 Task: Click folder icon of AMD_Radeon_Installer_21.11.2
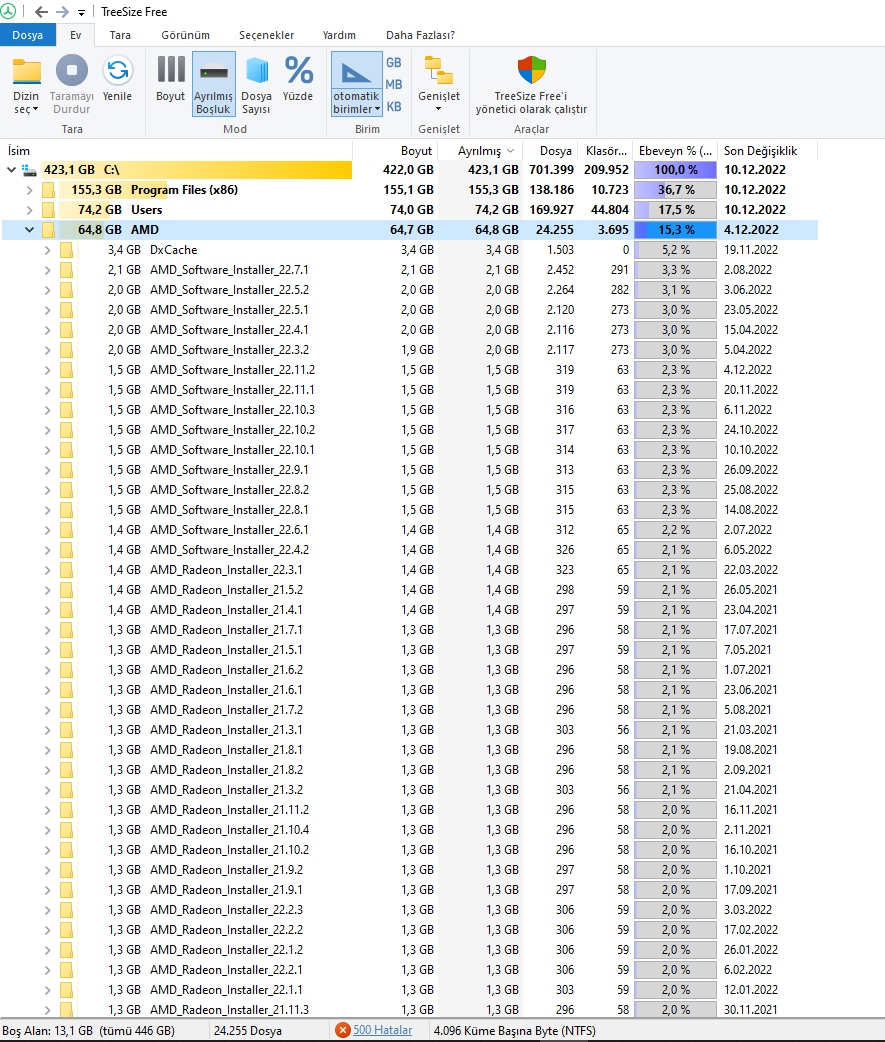click(66, 809)
